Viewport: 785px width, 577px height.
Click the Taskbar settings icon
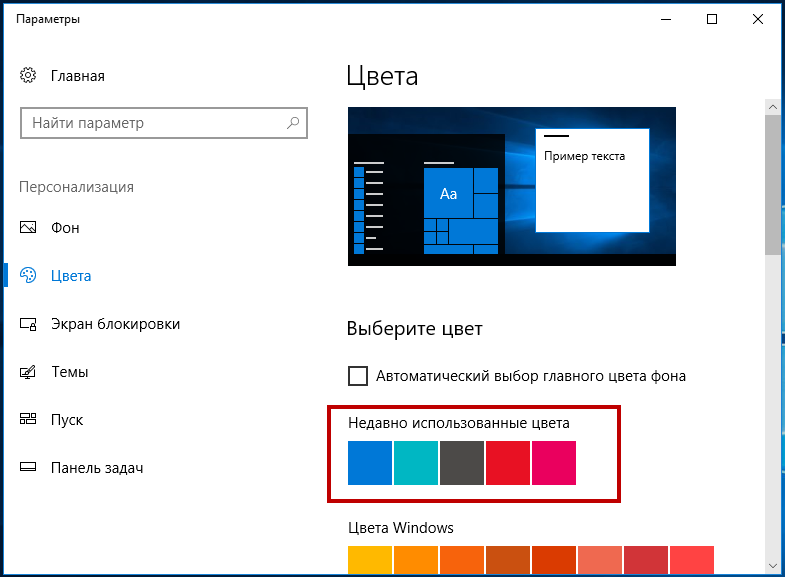tap(29, 468)
